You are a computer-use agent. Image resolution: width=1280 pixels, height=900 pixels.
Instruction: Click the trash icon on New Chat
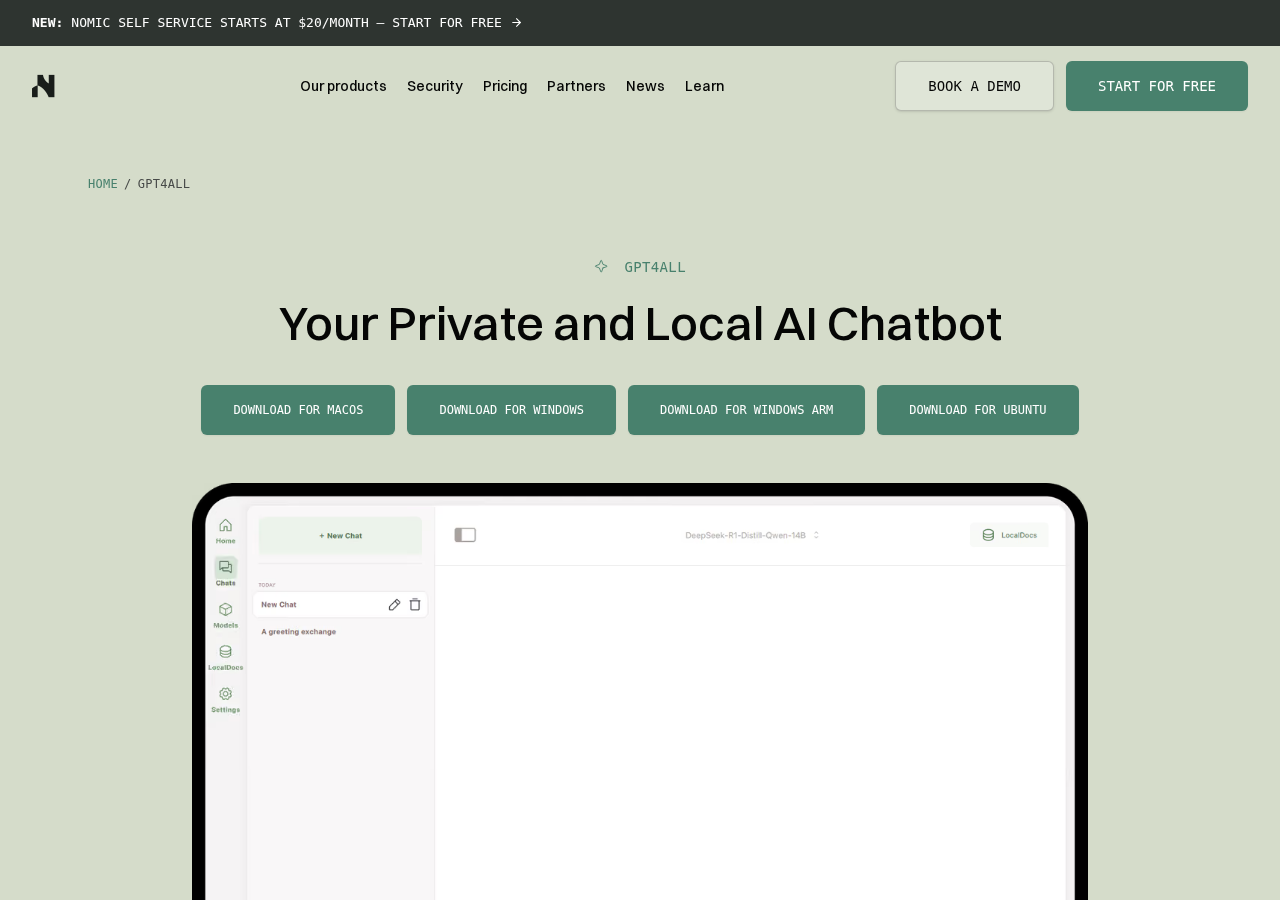pos(415,604)
